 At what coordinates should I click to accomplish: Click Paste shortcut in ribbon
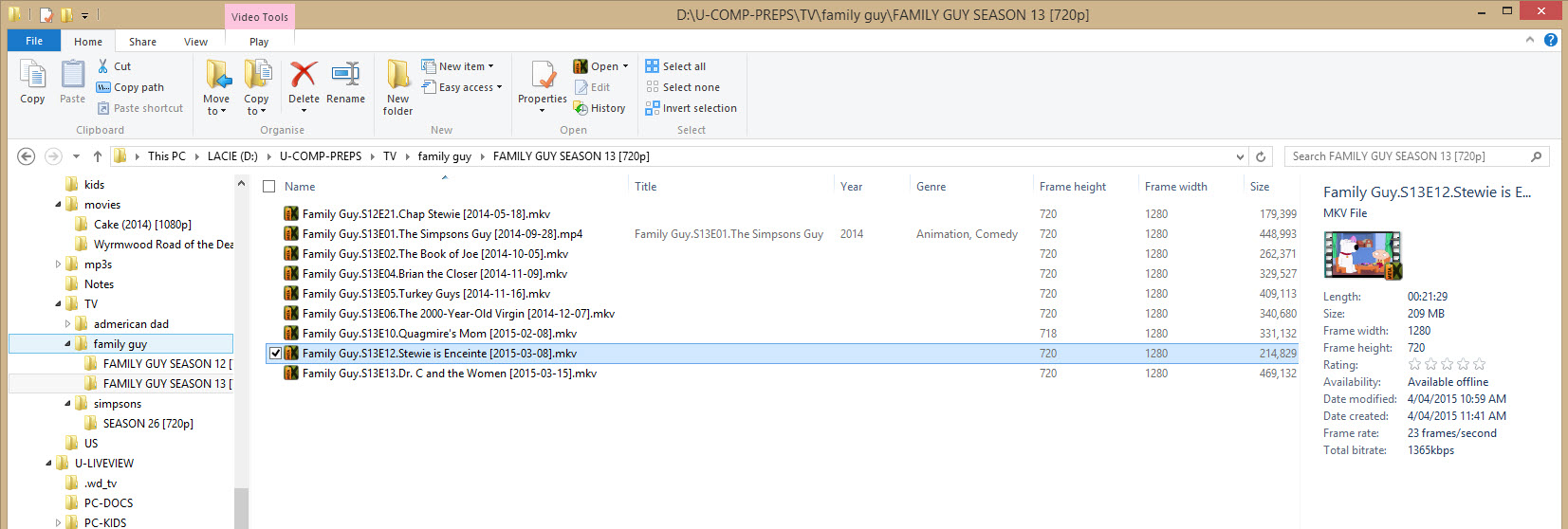tap(139, 108)
